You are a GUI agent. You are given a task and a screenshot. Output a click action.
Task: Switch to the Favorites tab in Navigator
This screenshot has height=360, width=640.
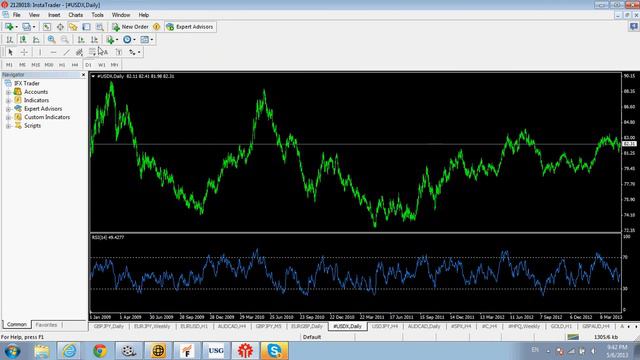(x=46, y=325)
